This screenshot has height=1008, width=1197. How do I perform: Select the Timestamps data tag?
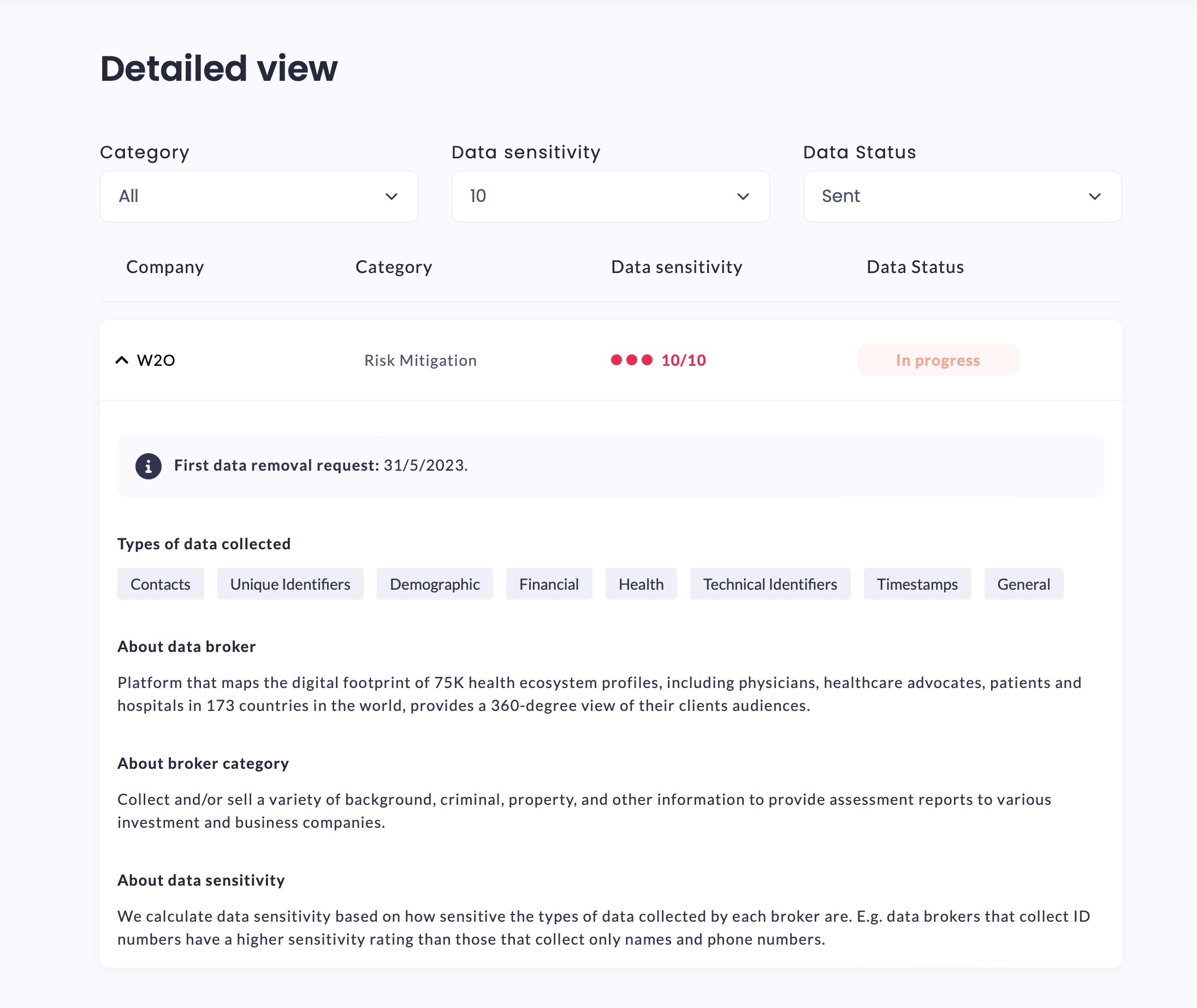(x=917, y=584)
